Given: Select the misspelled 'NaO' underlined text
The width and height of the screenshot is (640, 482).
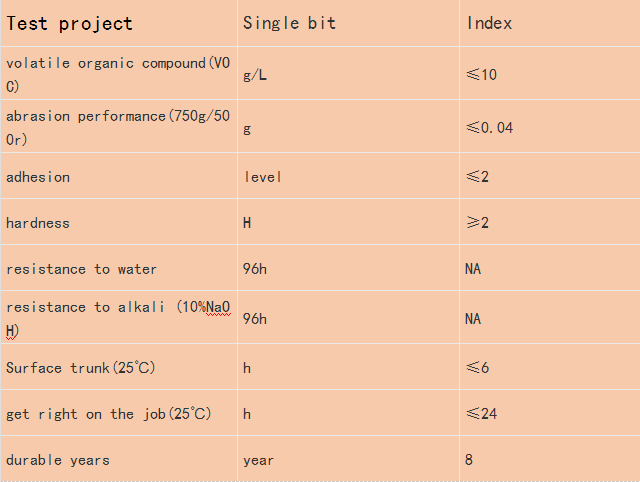Looking at the screenshot, I should pos(218,307).
